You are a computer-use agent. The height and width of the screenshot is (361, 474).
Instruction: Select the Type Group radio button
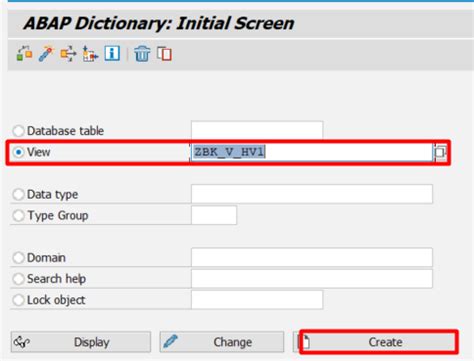(18, 215)
